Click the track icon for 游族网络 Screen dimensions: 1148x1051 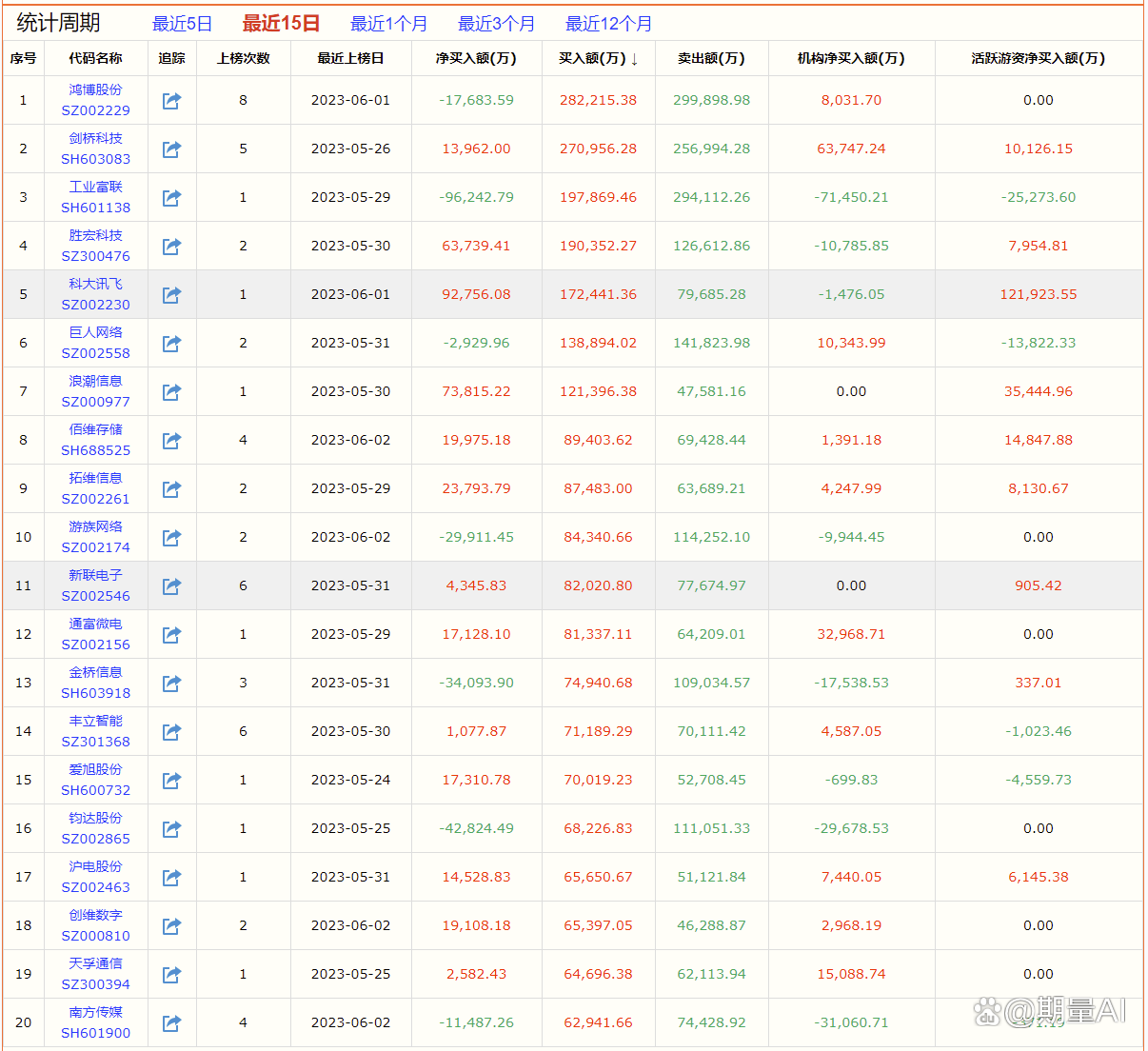pyautogui.click(x=171, y=538)
